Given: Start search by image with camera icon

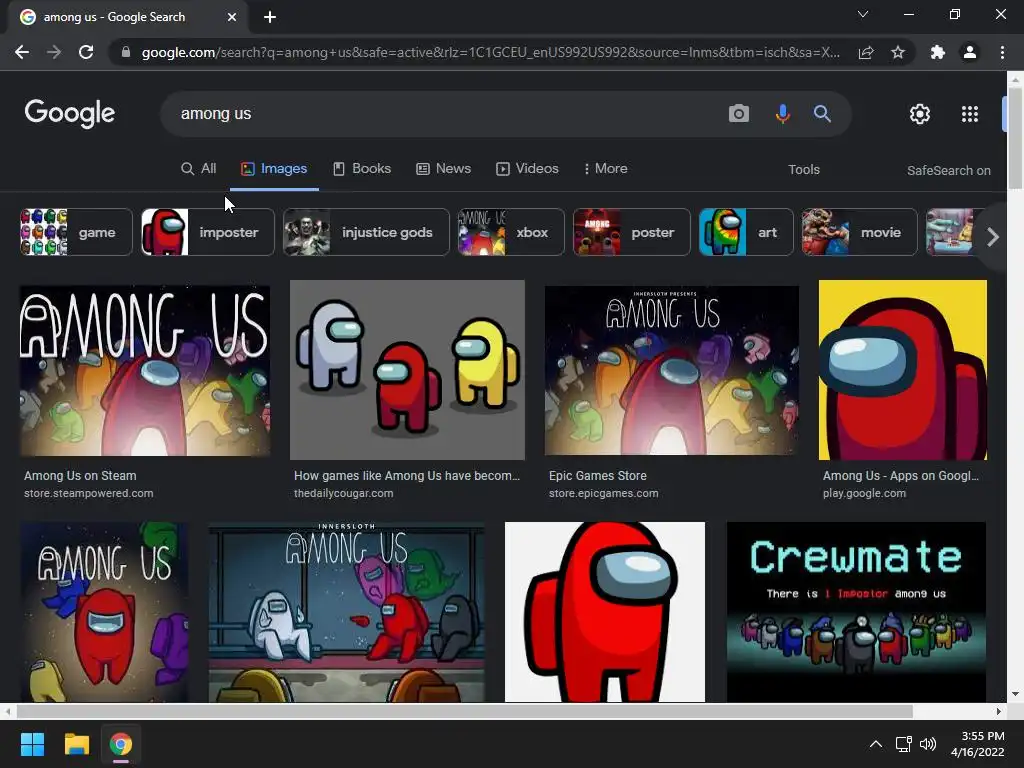Looking at the screenshot, I should [739, 114].
